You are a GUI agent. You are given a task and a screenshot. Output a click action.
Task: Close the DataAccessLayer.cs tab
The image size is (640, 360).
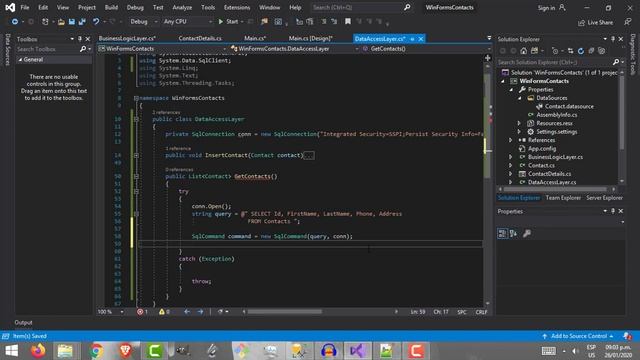[421, 39]
